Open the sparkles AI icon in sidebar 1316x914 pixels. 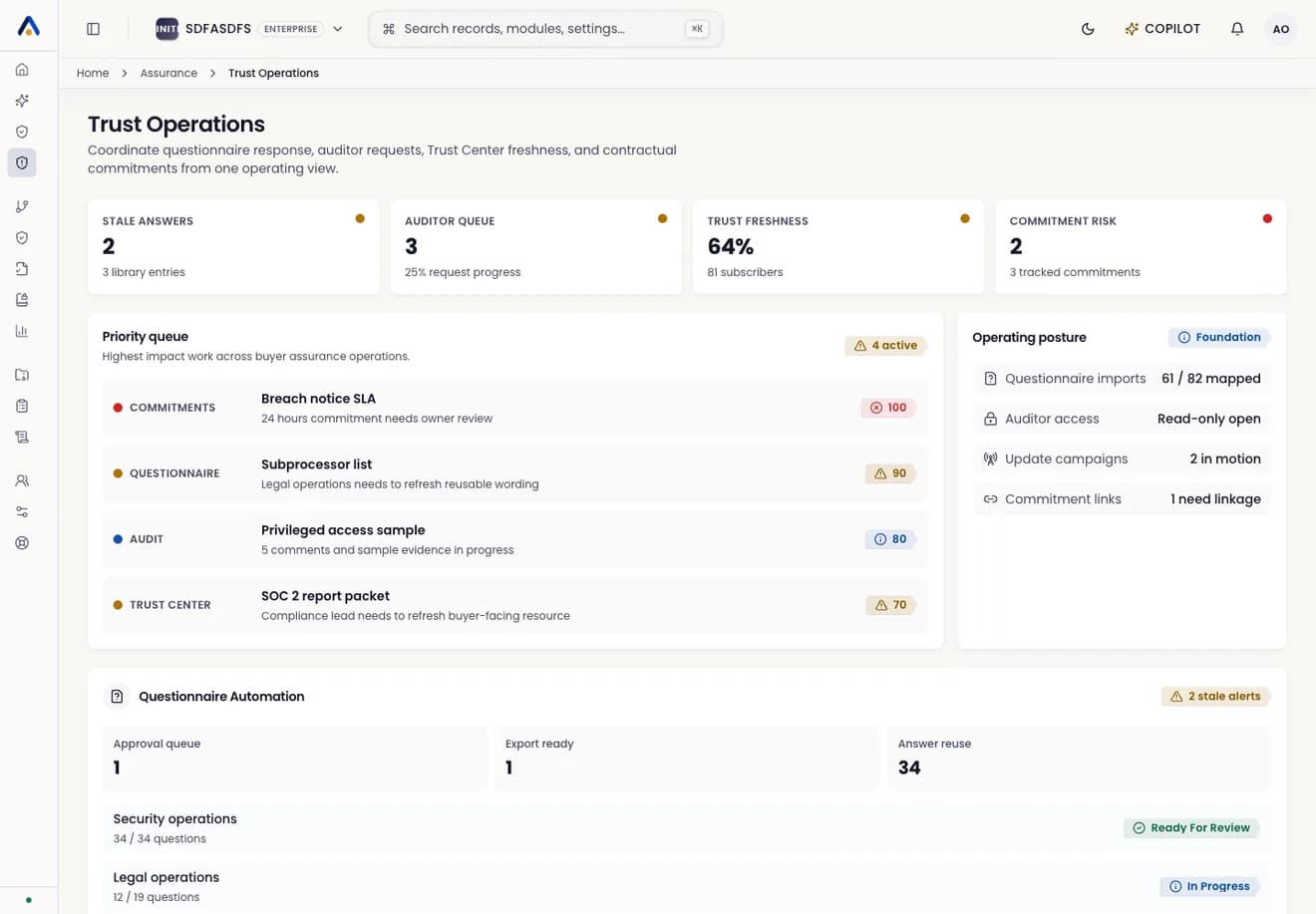pos(22,101)
